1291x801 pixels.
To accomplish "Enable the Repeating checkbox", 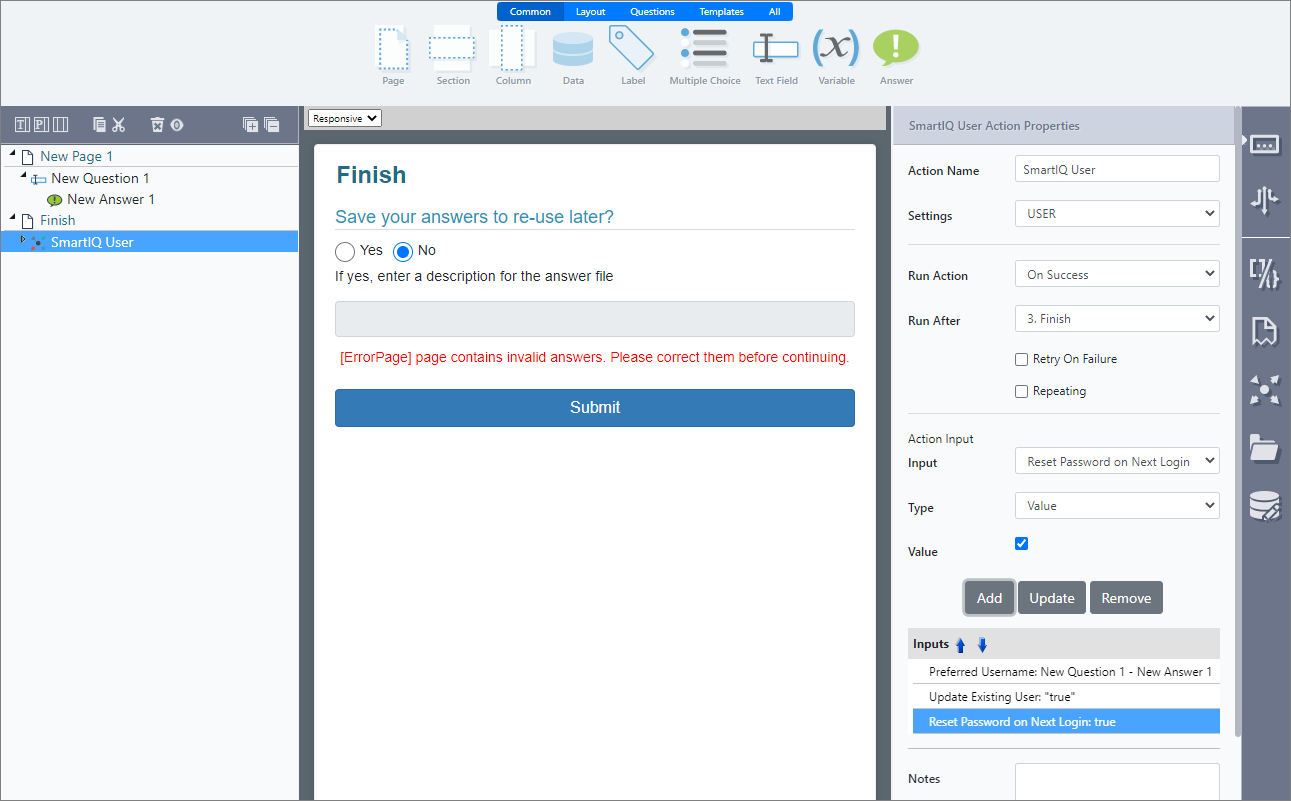I will [1021, 391].
